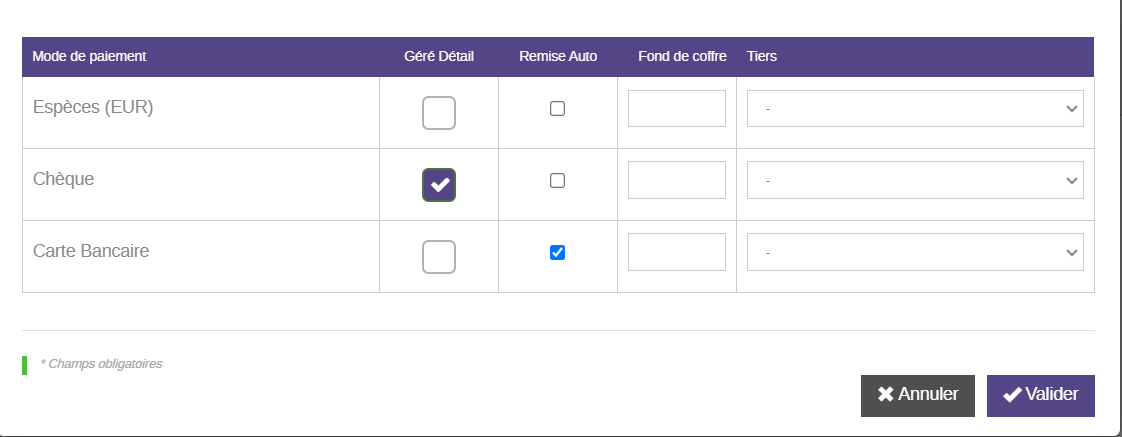Viewport: 1122px width, 437px height.
Task: Uncheck Géré Détail for Chèque
Action: pyautogui.click(x=439, y=185)
